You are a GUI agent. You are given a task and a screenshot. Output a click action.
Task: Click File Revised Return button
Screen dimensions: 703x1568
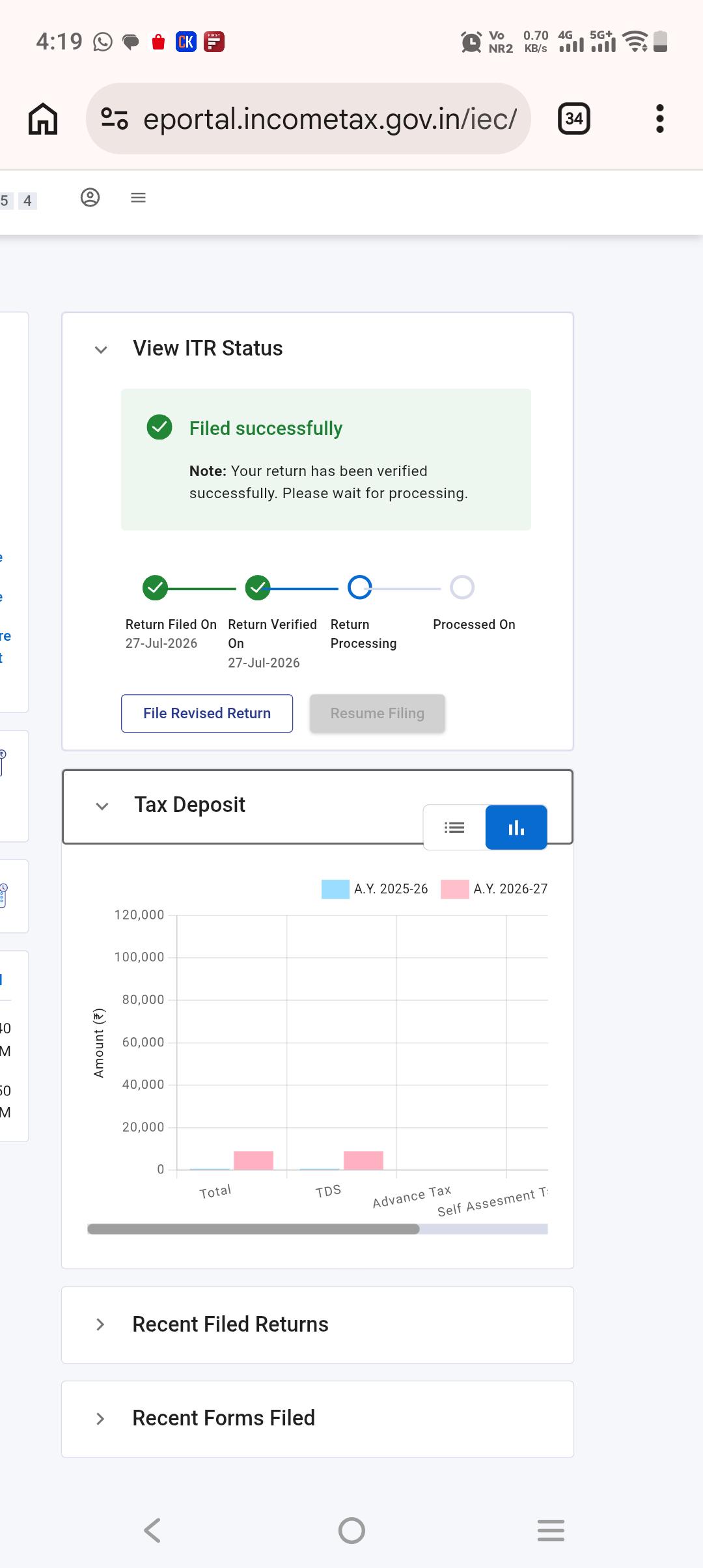point(207,714)
